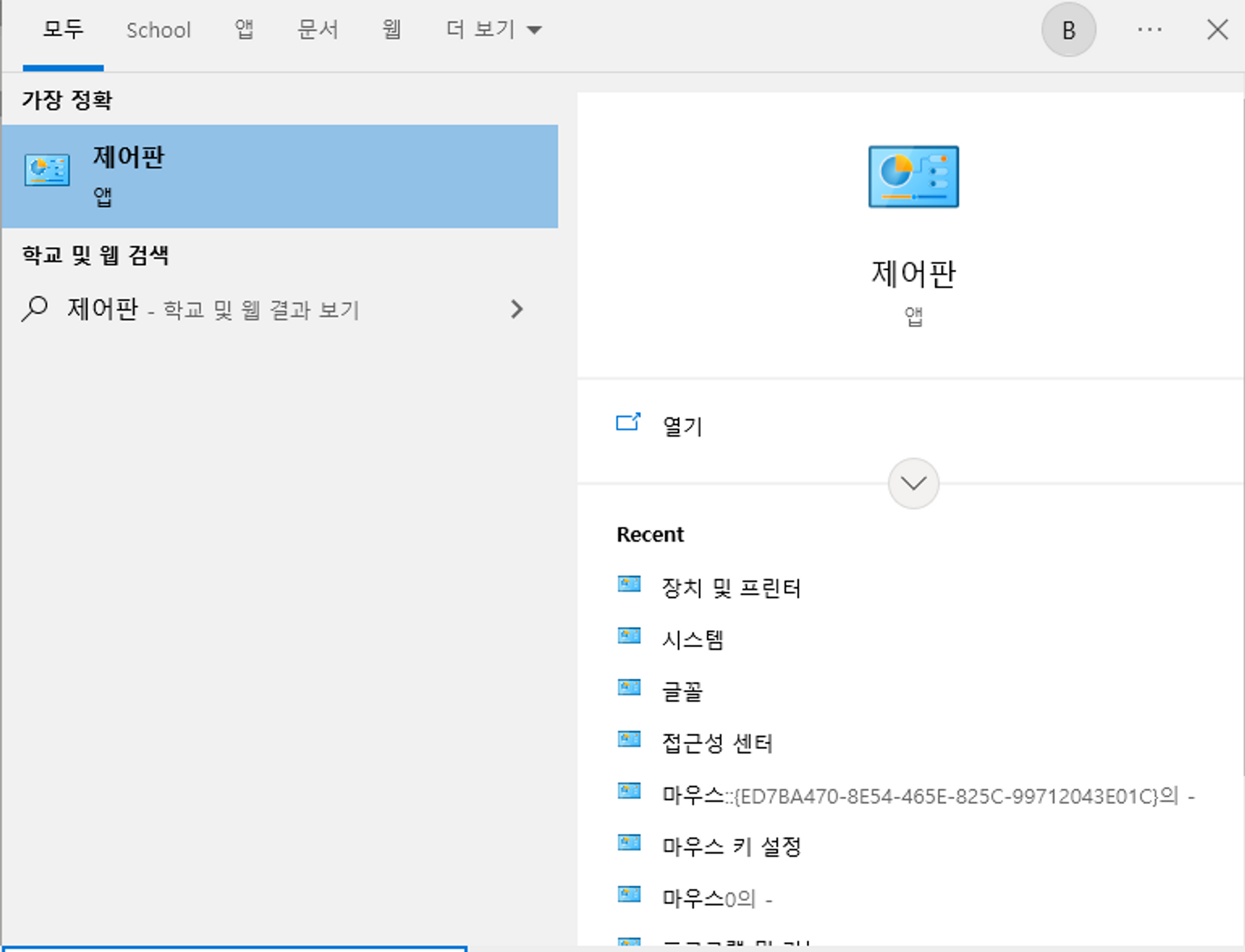Switch to the School tab
This screenshot has height=952, width=1245.
(x=158, y=30)
